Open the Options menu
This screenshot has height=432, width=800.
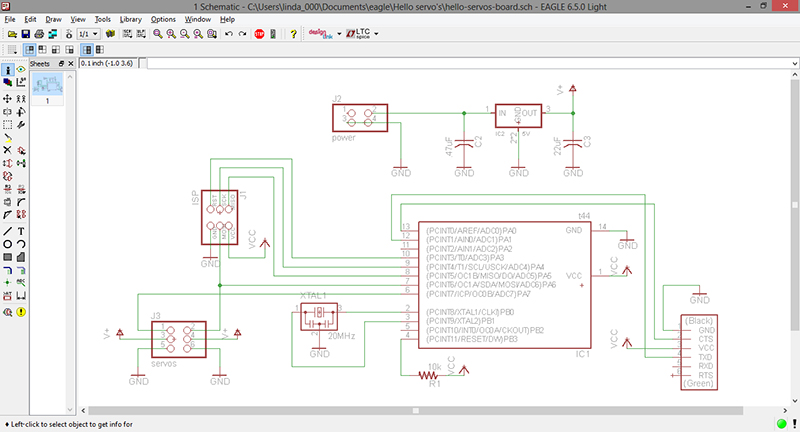click(x=163, y=19)
